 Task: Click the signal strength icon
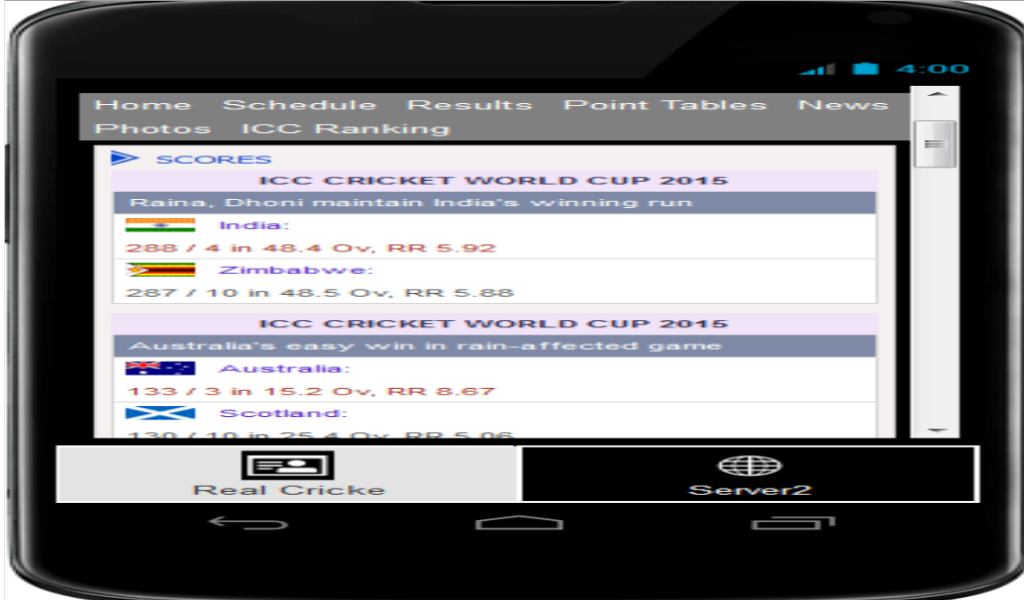(x=817, y=69)
